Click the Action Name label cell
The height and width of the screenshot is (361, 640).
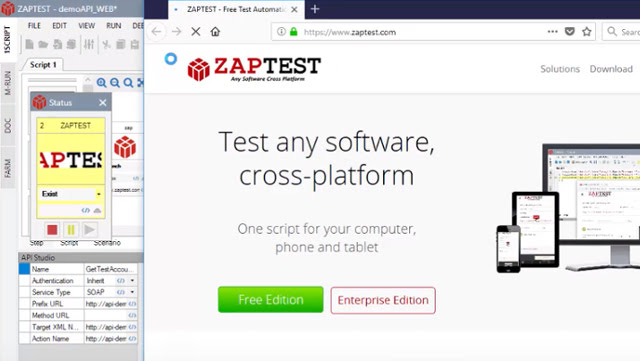click(57, 339)
